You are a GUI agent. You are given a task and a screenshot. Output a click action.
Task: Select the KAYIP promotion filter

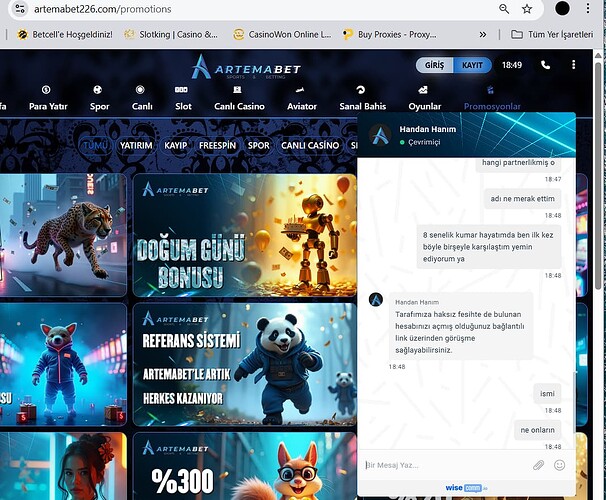coord(175,145)
